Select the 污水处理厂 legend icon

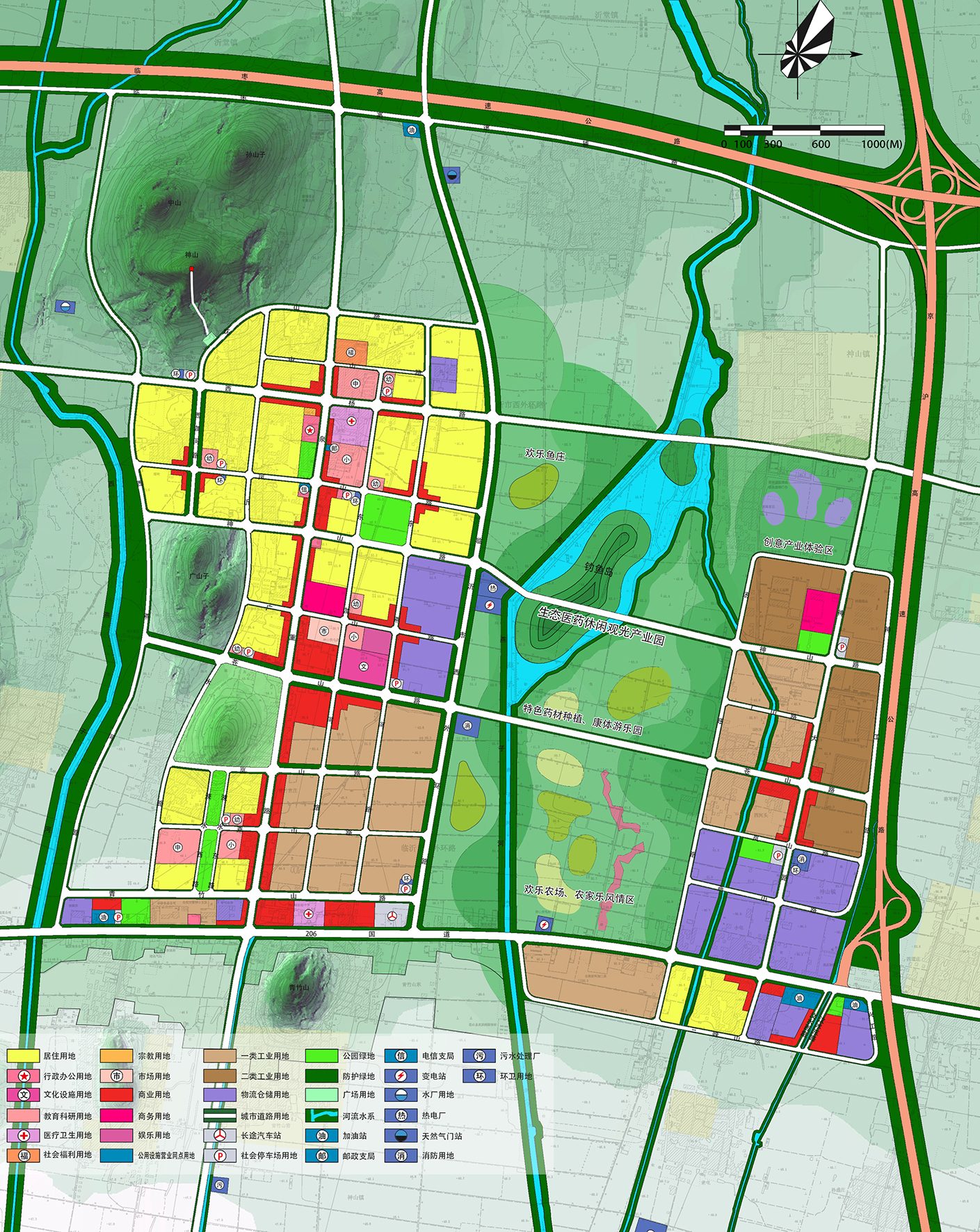point(480,1055)
